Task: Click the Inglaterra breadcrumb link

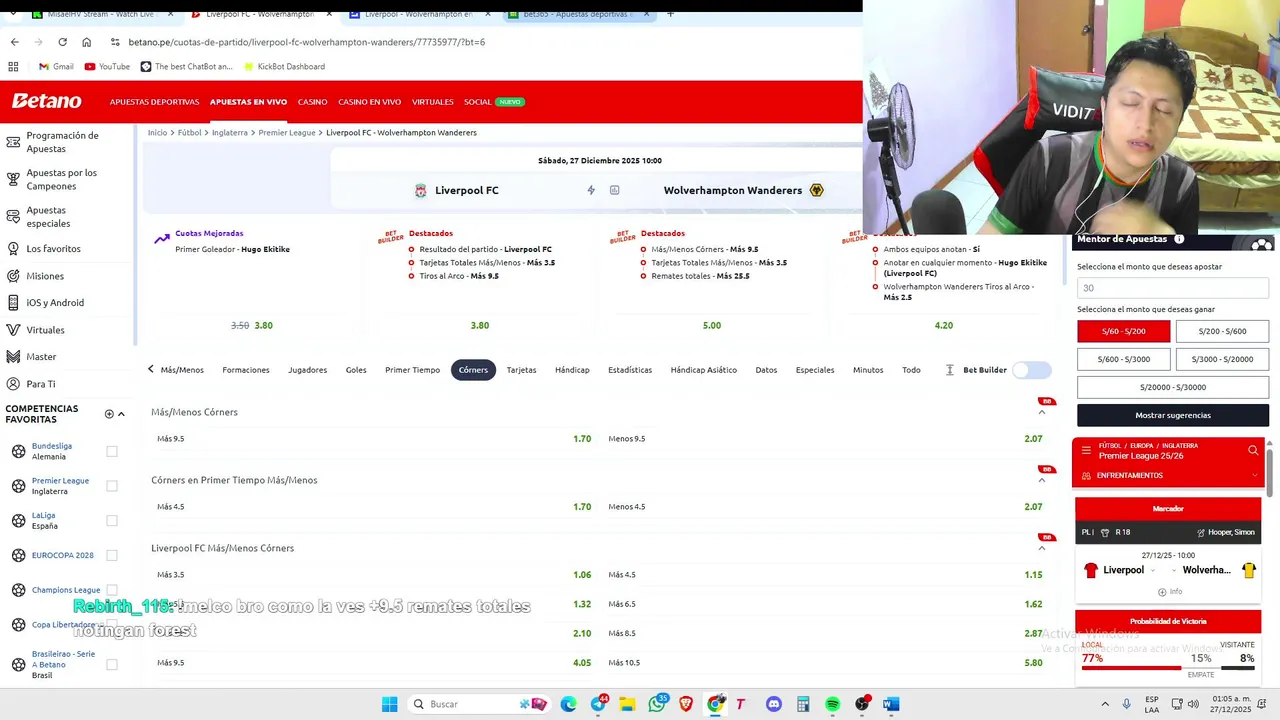Action: click(230, 132)
